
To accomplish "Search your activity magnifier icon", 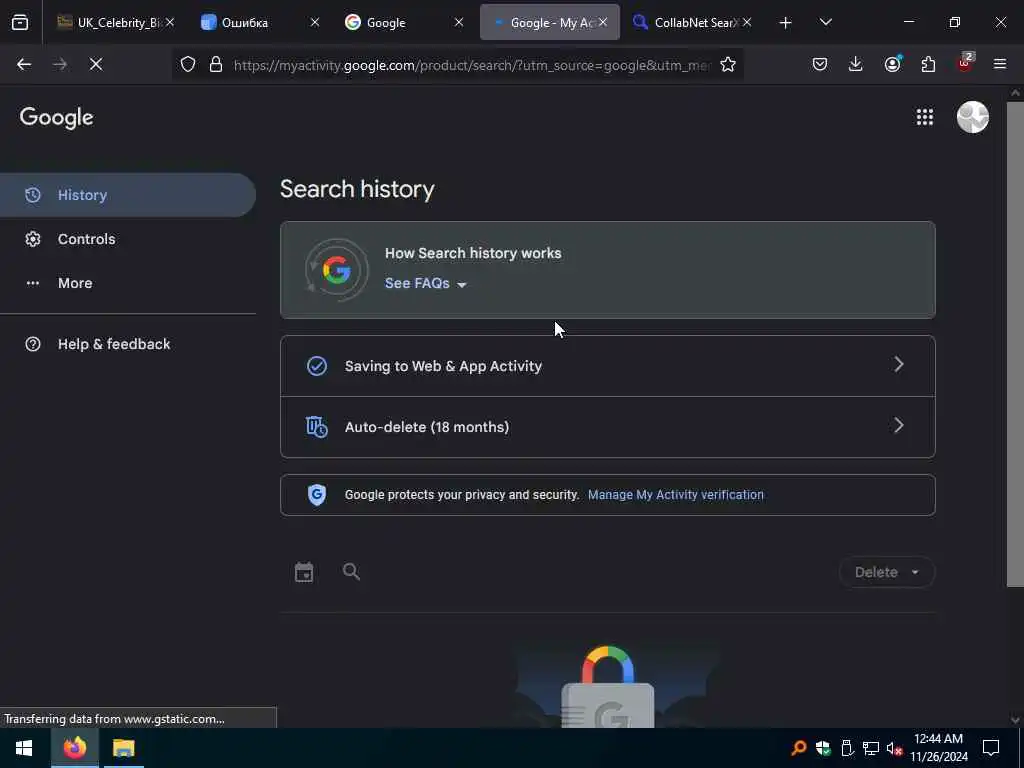I will (351, 572).
